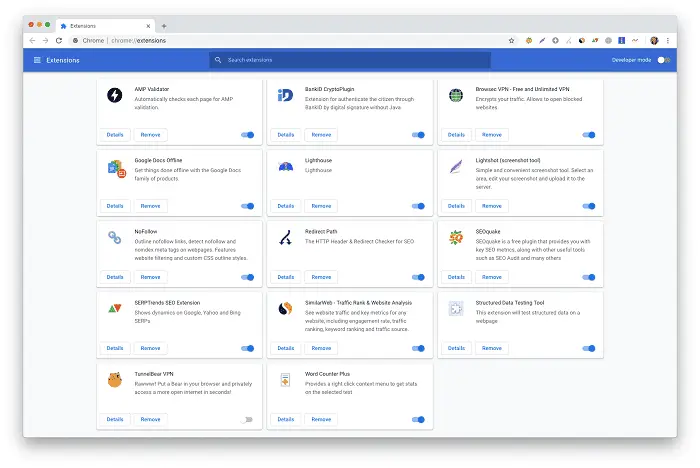The width and height of the screenshot is (700, 468).
Task: Open Details for AMP Validator
Action: 115,135
